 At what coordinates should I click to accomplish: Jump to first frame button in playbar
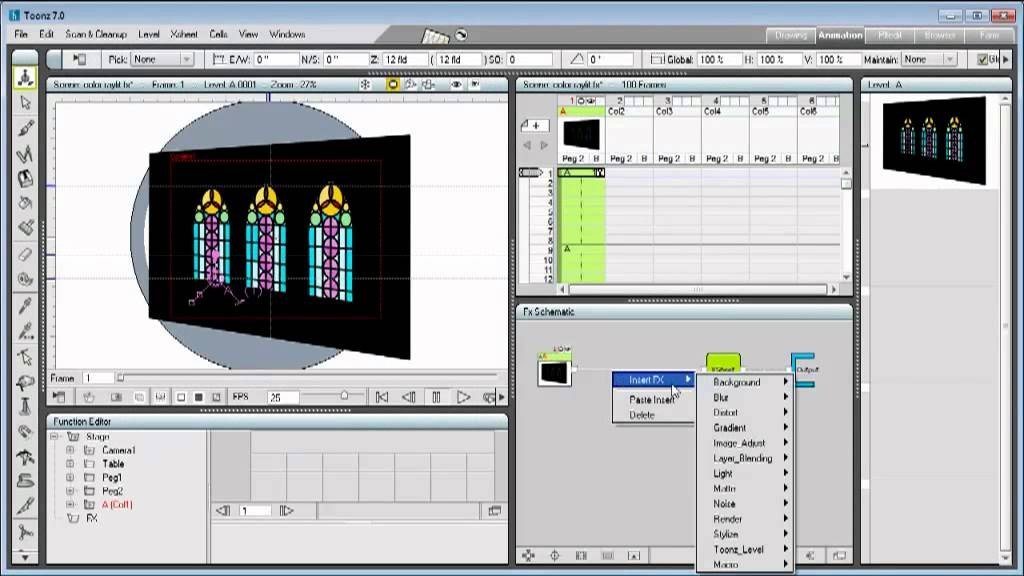382,397
